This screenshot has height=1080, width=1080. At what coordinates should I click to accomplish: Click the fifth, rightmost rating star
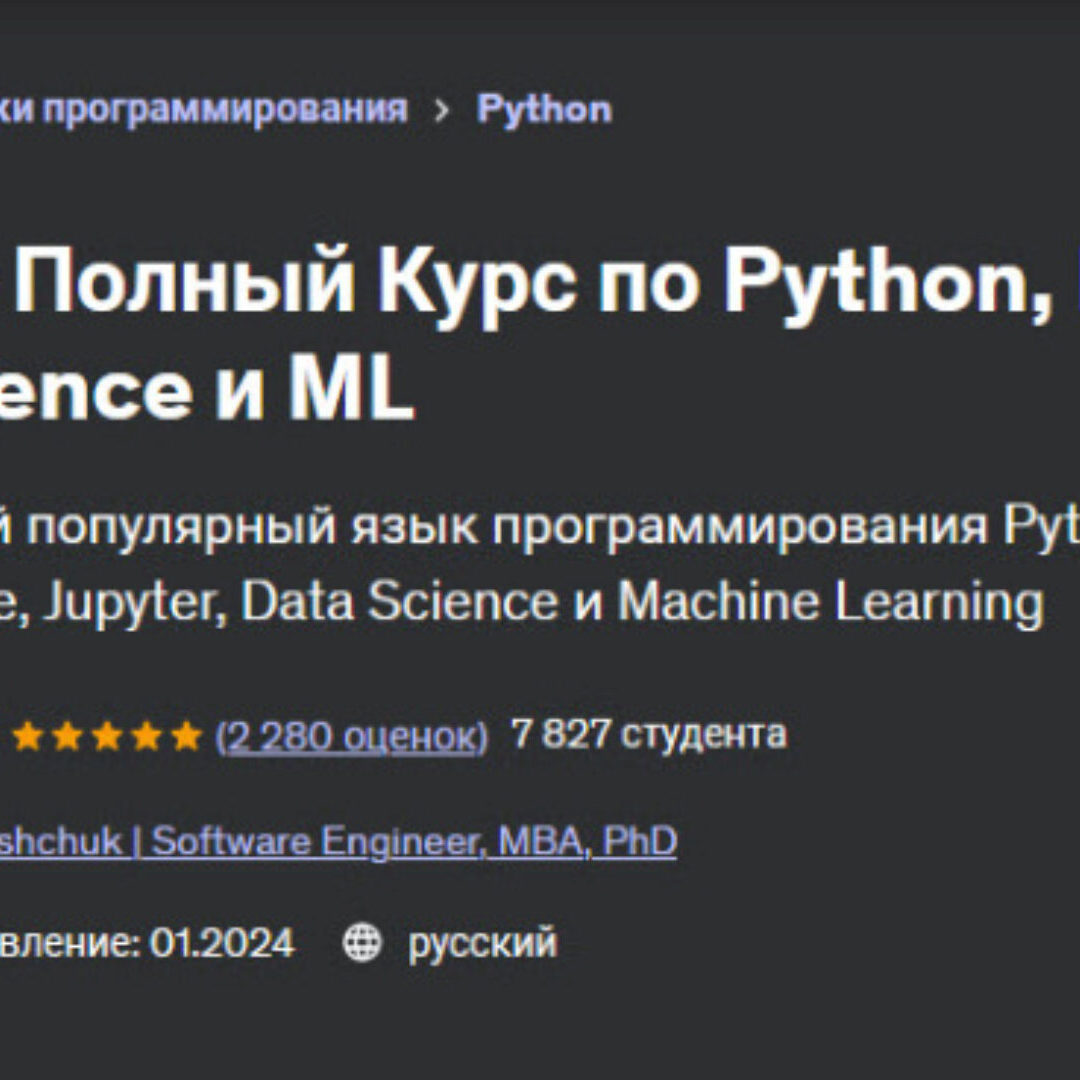(x=185, y=737)
